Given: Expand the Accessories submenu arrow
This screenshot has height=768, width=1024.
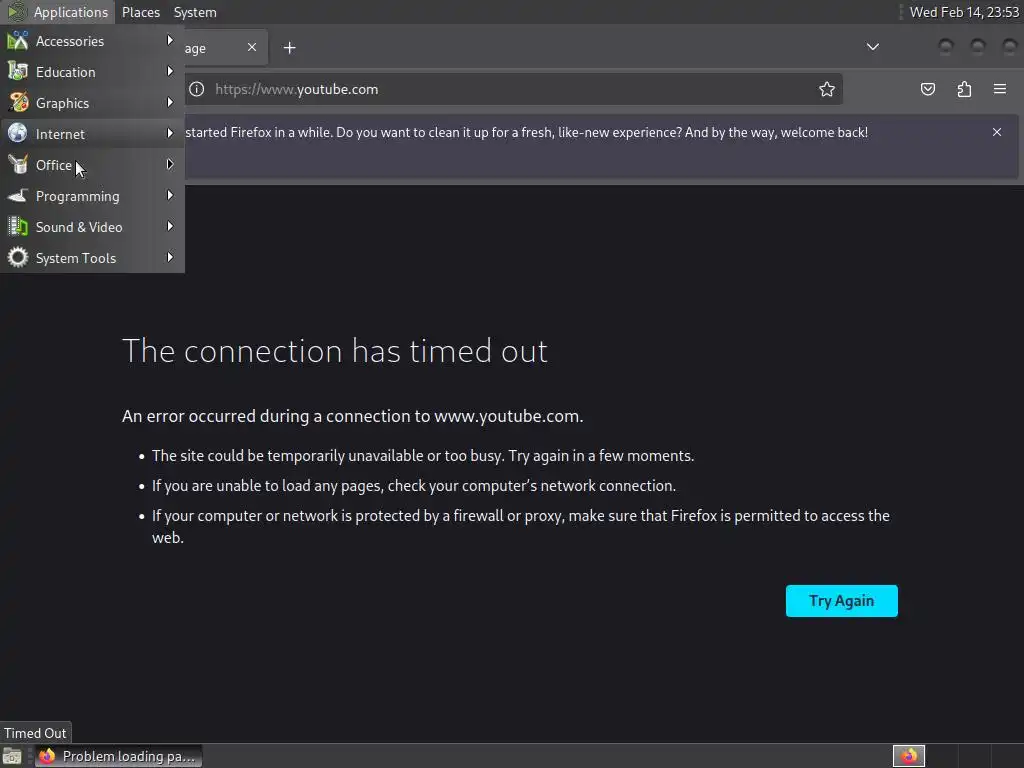Looking at the screenshot, I should [x=170, y=40].
